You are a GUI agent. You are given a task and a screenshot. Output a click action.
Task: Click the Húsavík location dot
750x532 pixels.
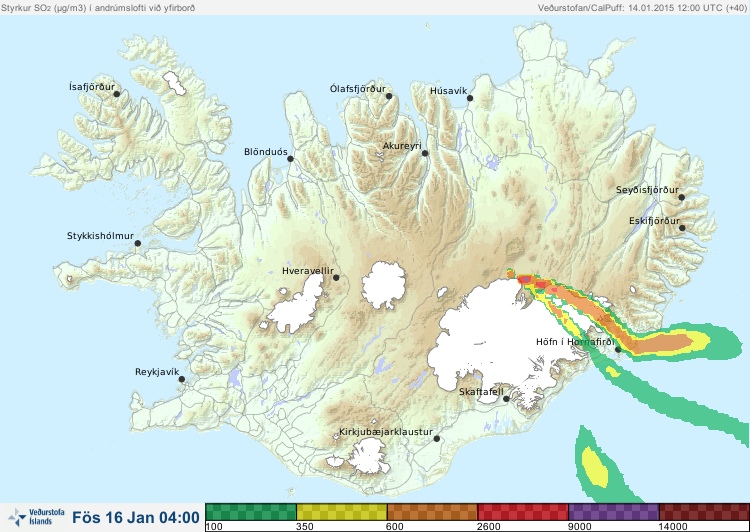[x=470, y=98]
